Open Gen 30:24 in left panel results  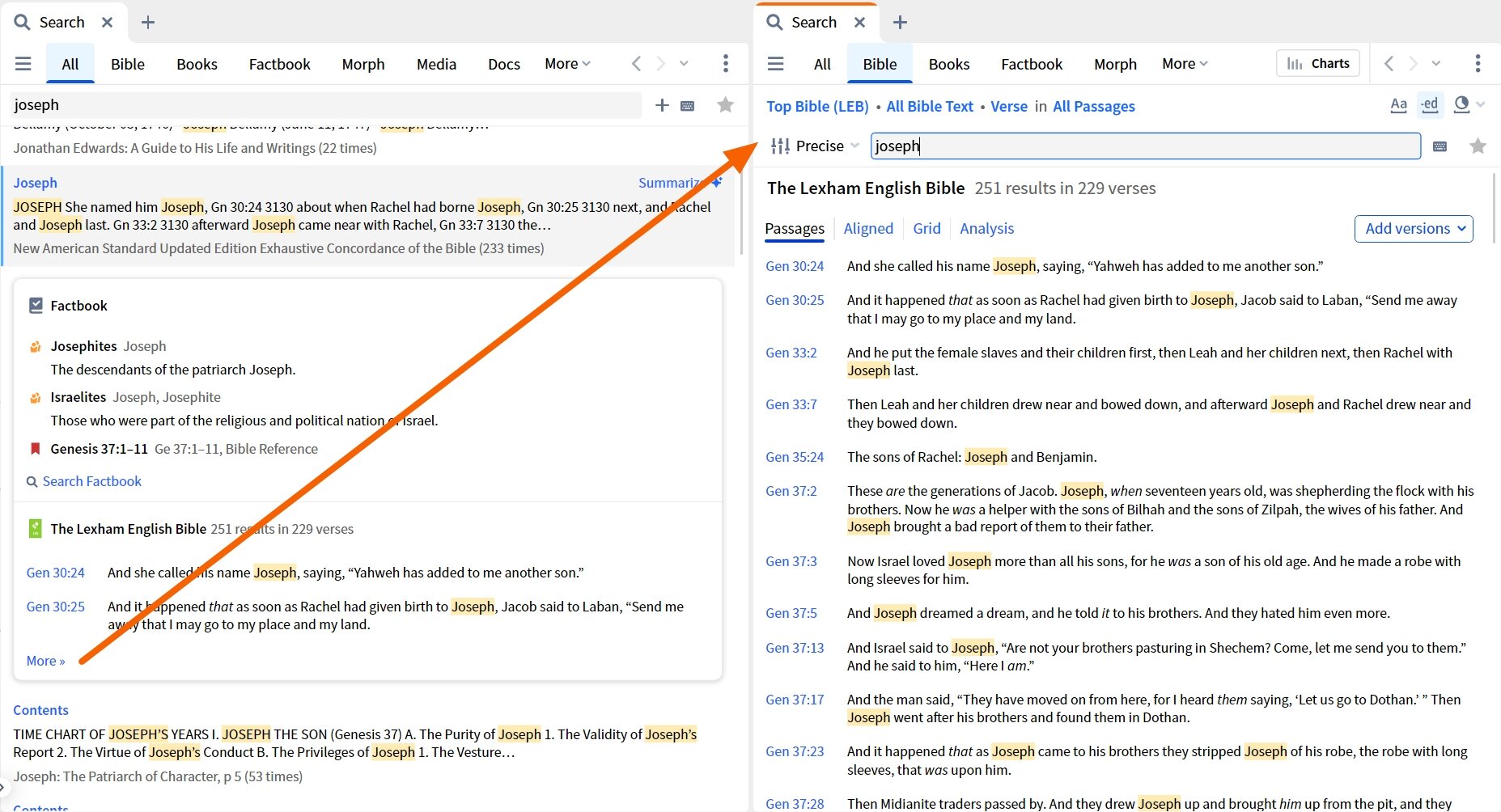(55, 573)
